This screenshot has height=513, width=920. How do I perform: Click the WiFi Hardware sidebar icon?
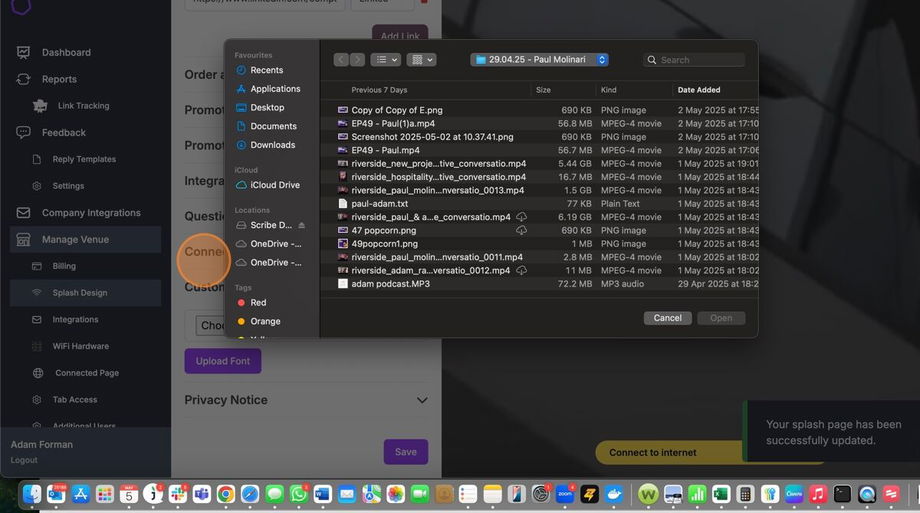pyautogui.click(x=37, y=346)
